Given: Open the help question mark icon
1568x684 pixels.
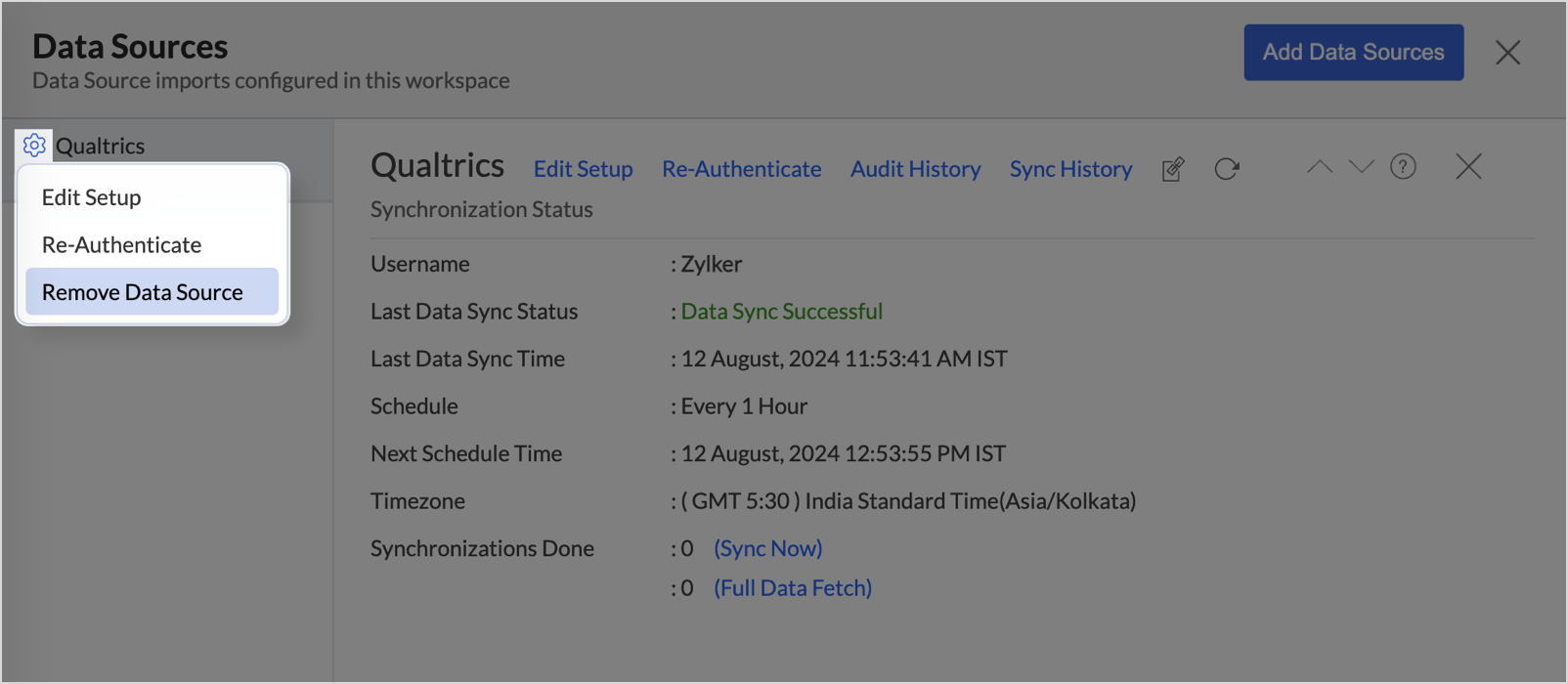Looking at the screenshot, I should point(1404,167).
